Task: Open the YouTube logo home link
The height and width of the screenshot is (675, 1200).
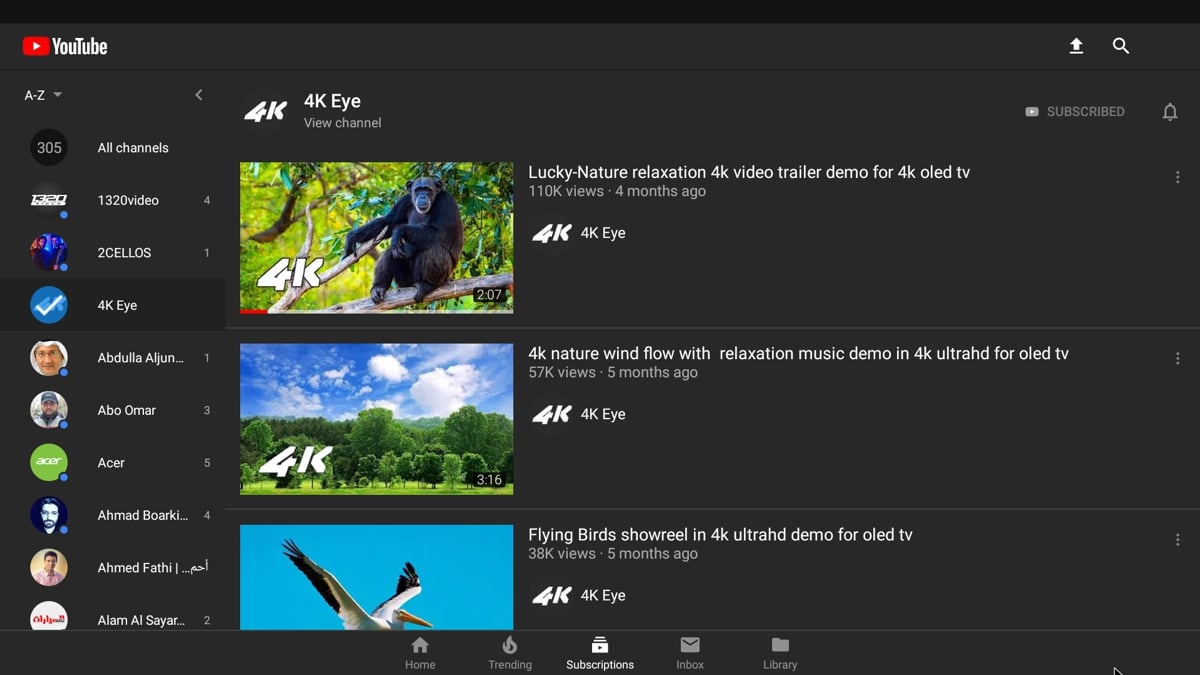Action: coord(65,46)
